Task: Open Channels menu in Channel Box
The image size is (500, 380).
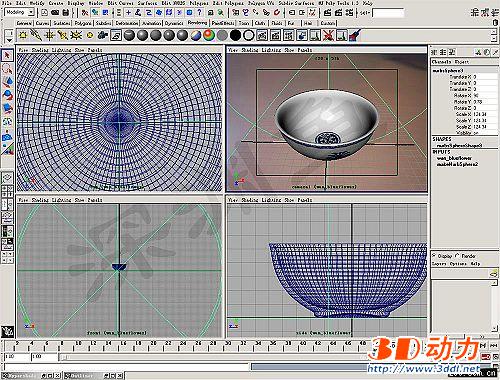Action: 441,62
